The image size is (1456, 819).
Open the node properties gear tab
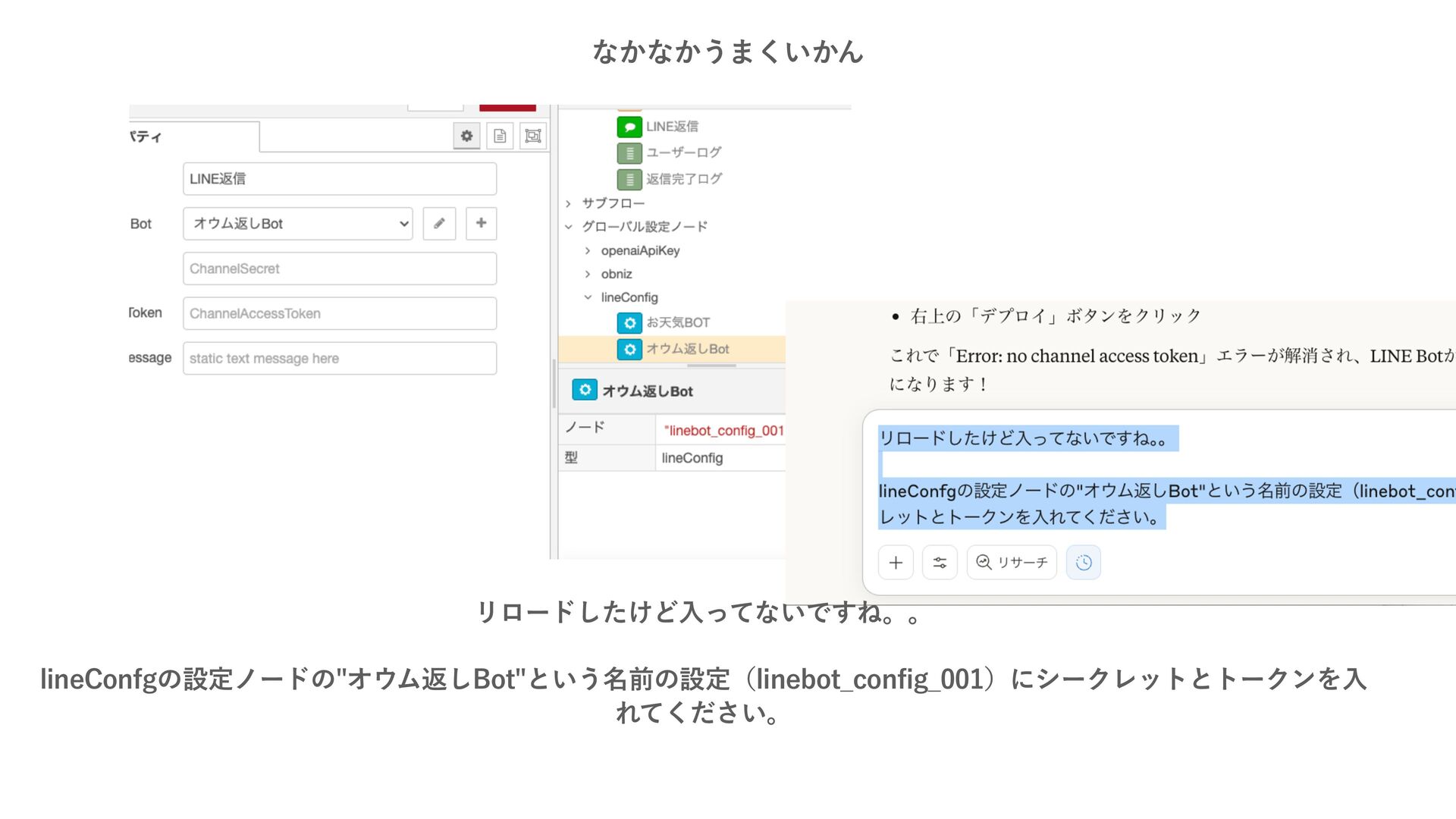point(466,136)
